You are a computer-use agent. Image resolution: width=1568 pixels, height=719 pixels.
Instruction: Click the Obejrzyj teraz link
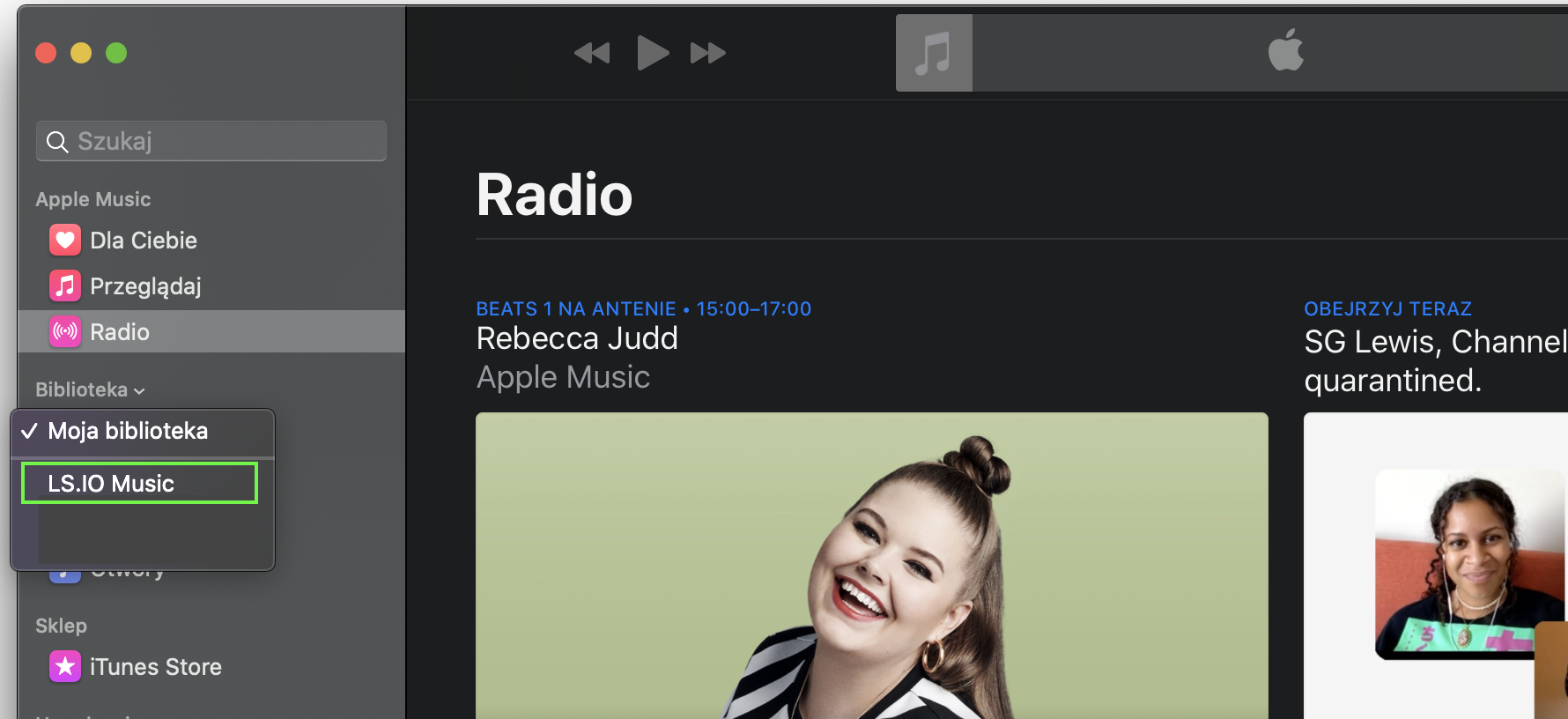[1388, 309]
